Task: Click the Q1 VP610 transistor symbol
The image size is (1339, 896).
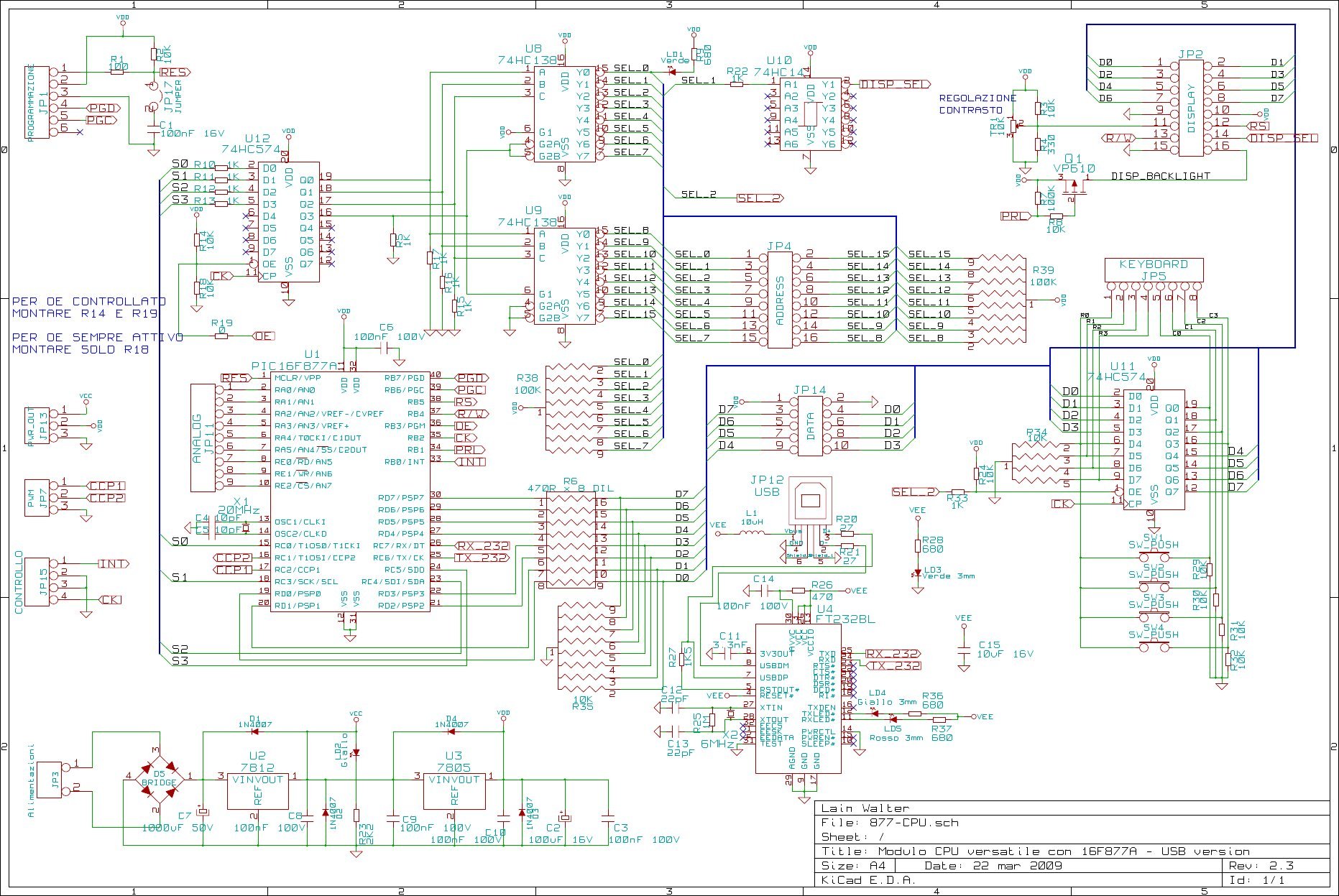Action: click(1075, 189)
